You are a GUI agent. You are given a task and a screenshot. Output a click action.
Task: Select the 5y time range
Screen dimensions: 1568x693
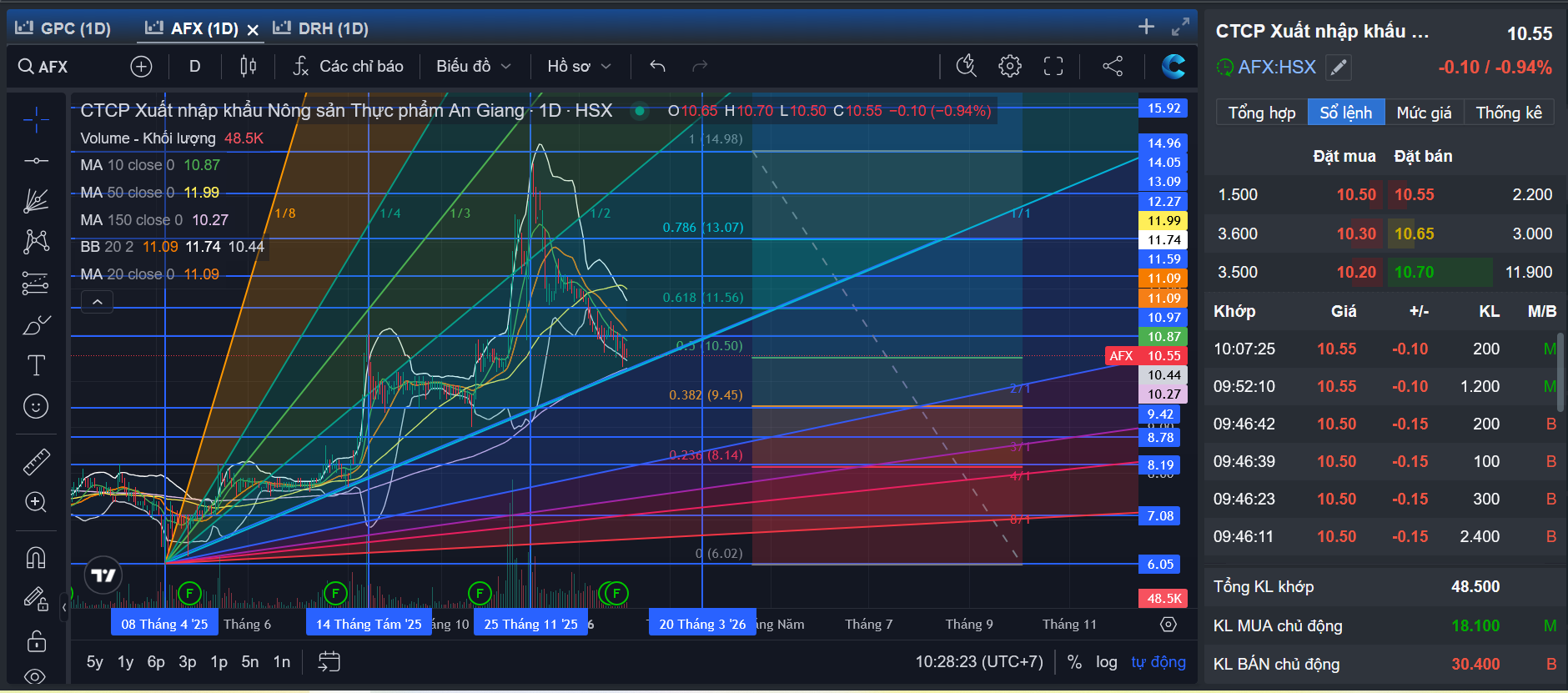pyautogui.click(x=95, y=662)
